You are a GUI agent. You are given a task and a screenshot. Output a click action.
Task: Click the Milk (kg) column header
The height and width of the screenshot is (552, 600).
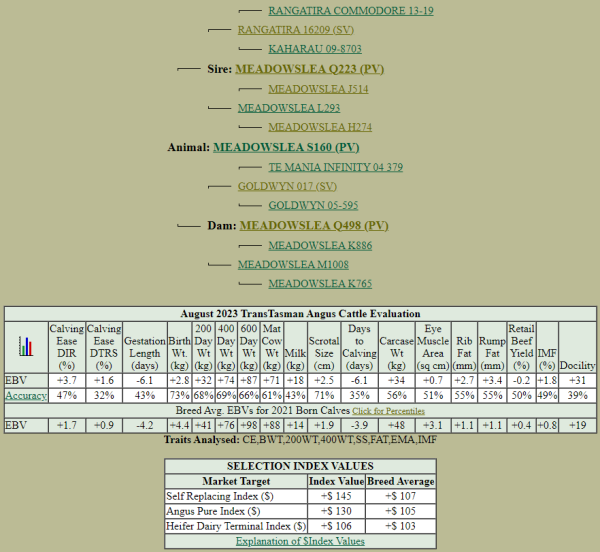295,347
